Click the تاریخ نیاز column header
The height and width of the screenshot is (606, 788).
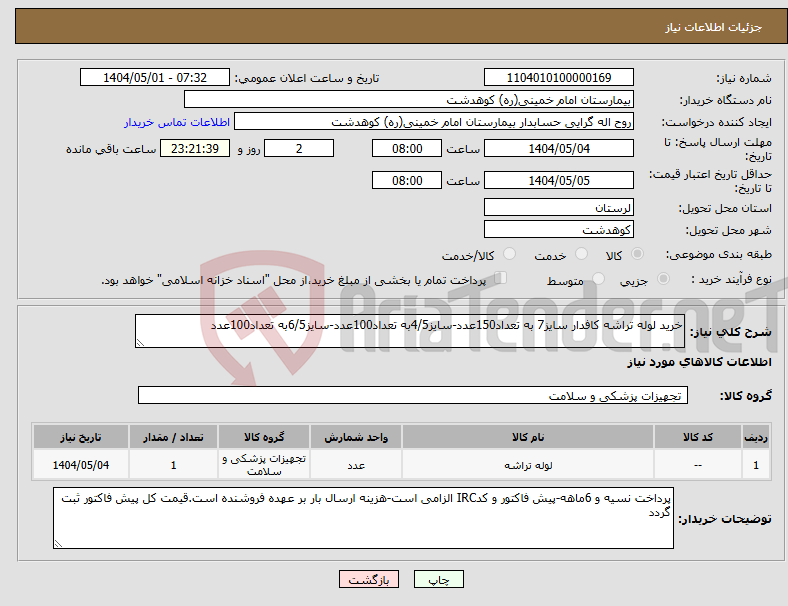click(80, 437)
